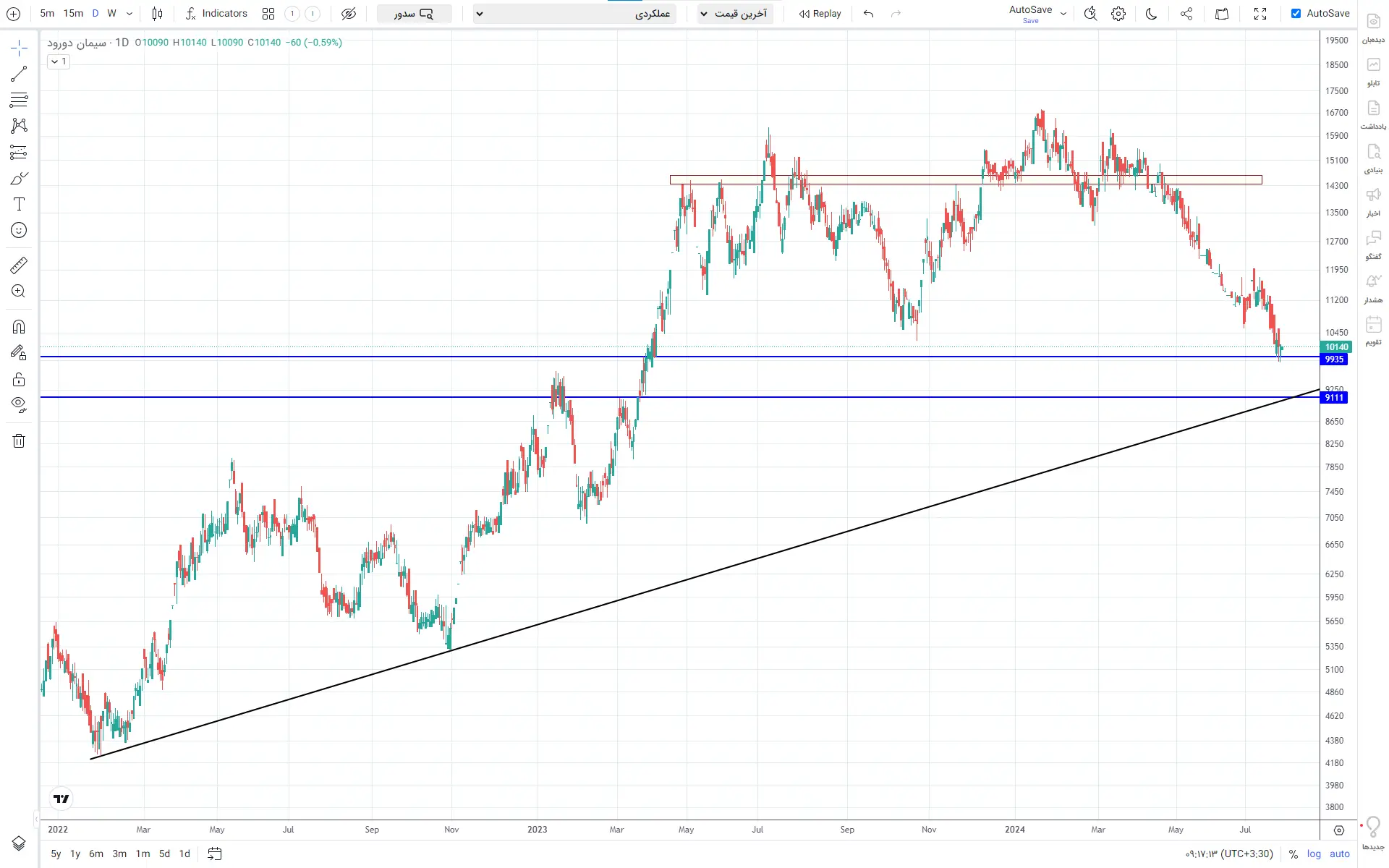Select the 15m timeframe
The image size is (1389, 868).
[73, 14]
